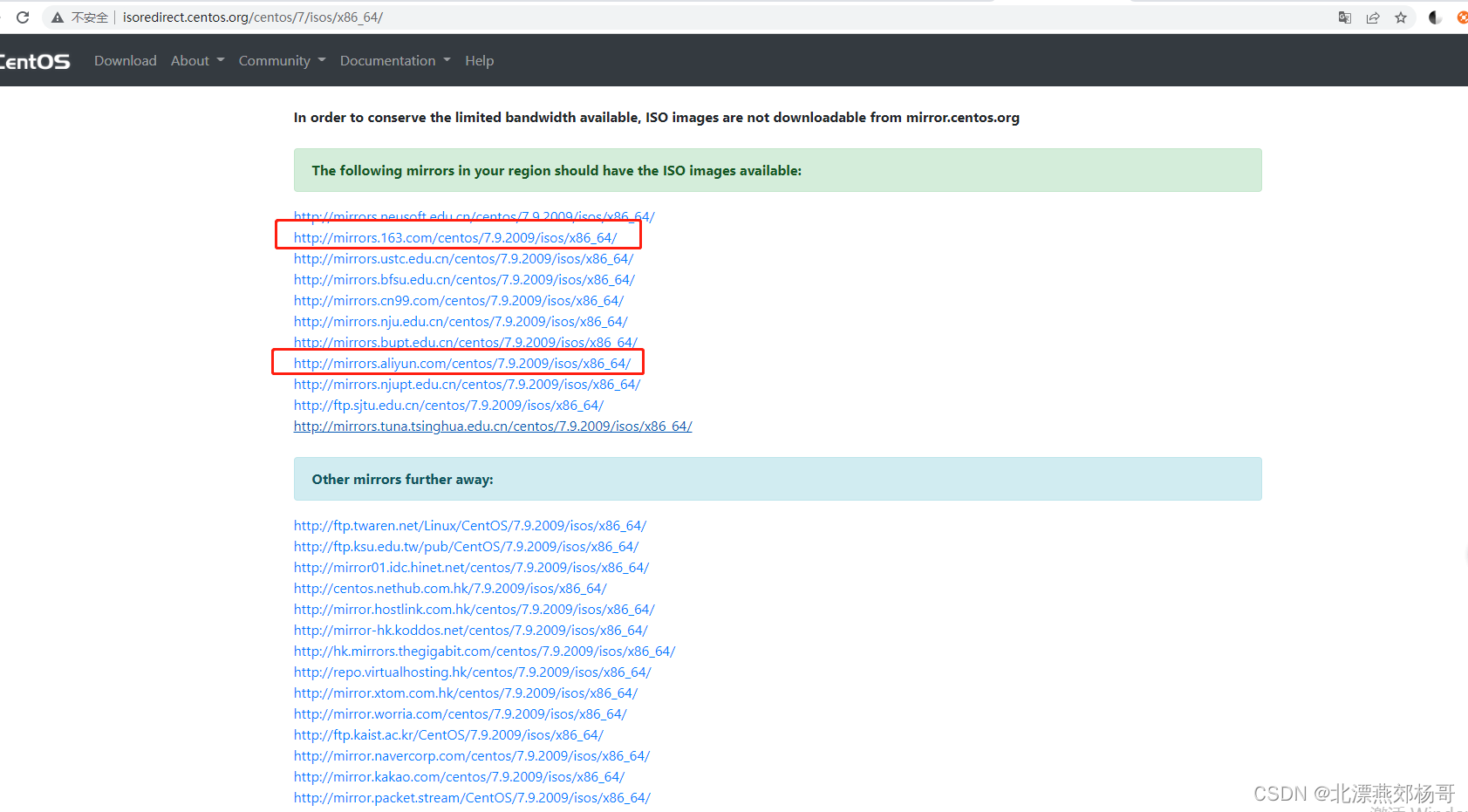The image size is (1468, 812).
Task: Reload the page with the refresh icon
Action: (x=23, y=17)
